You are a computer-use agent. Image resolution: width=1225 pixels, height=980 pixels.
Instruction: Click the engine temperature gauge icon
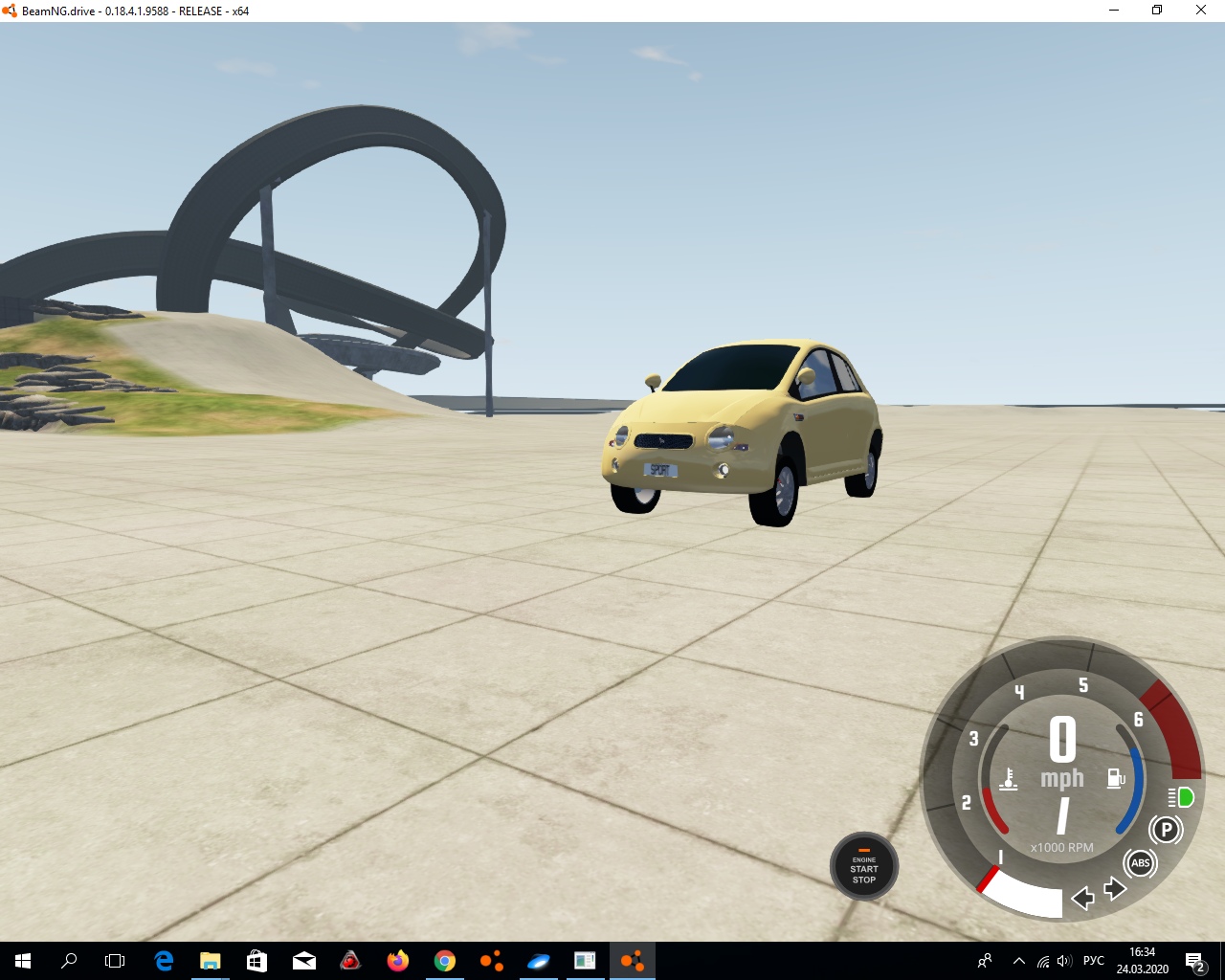pyautogui.click(x=1008, y=779)
